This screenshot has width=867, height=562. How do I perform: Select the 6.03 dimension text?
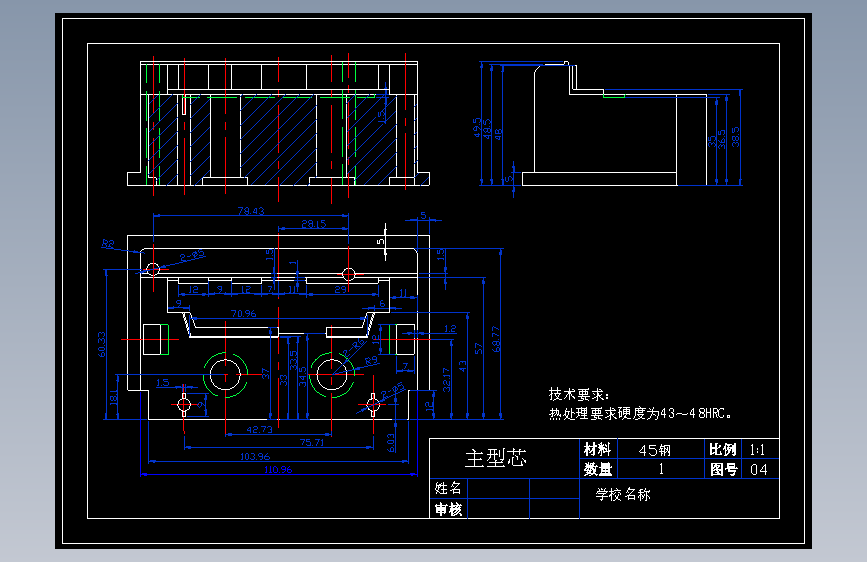coord(391,443)
